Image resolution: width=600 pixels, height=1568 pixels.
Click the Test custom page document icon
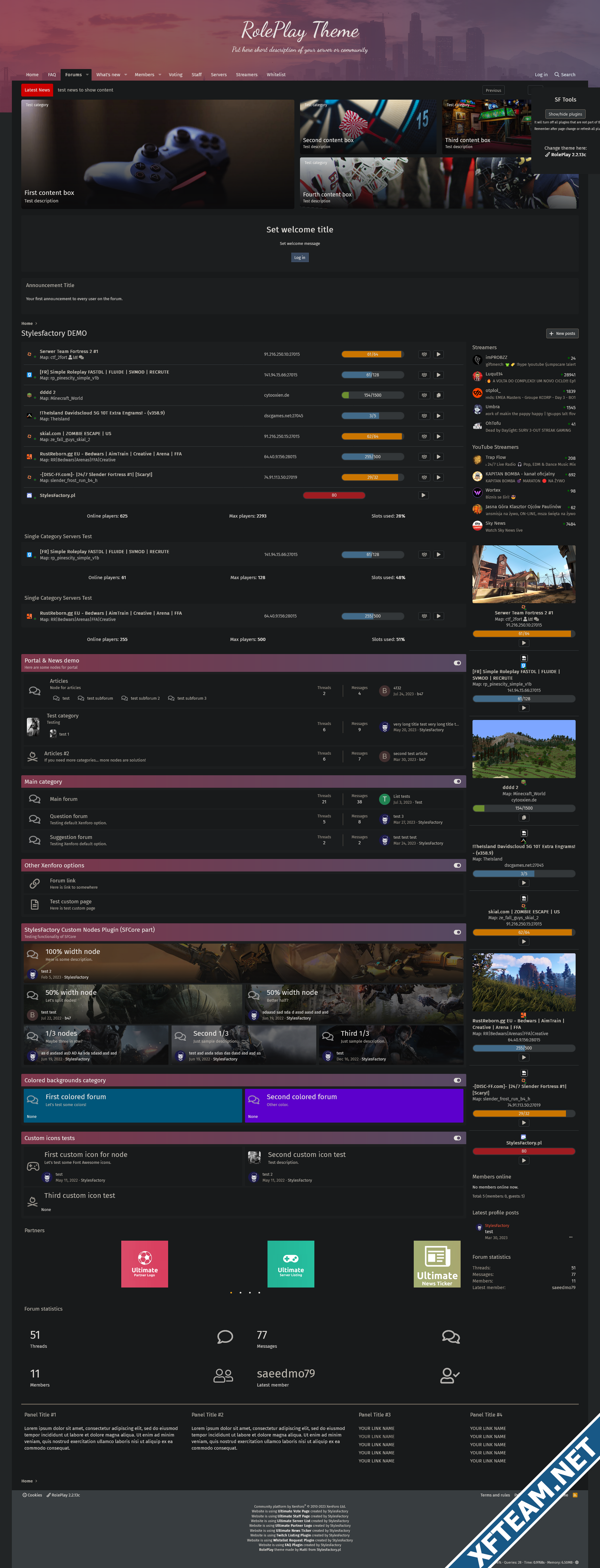pos(35,905)
